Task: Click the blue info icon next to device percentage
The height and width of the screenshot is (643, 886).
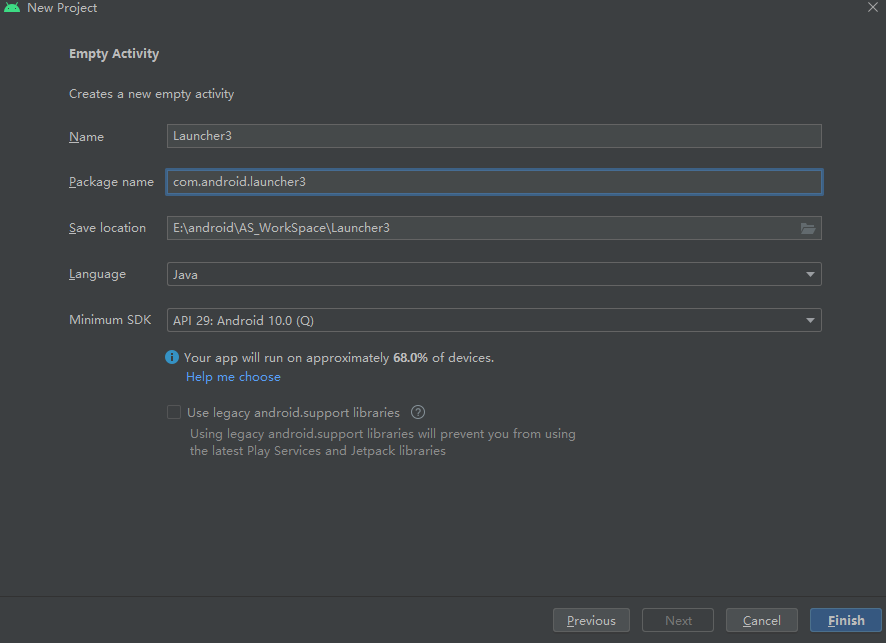Action: 172,357
